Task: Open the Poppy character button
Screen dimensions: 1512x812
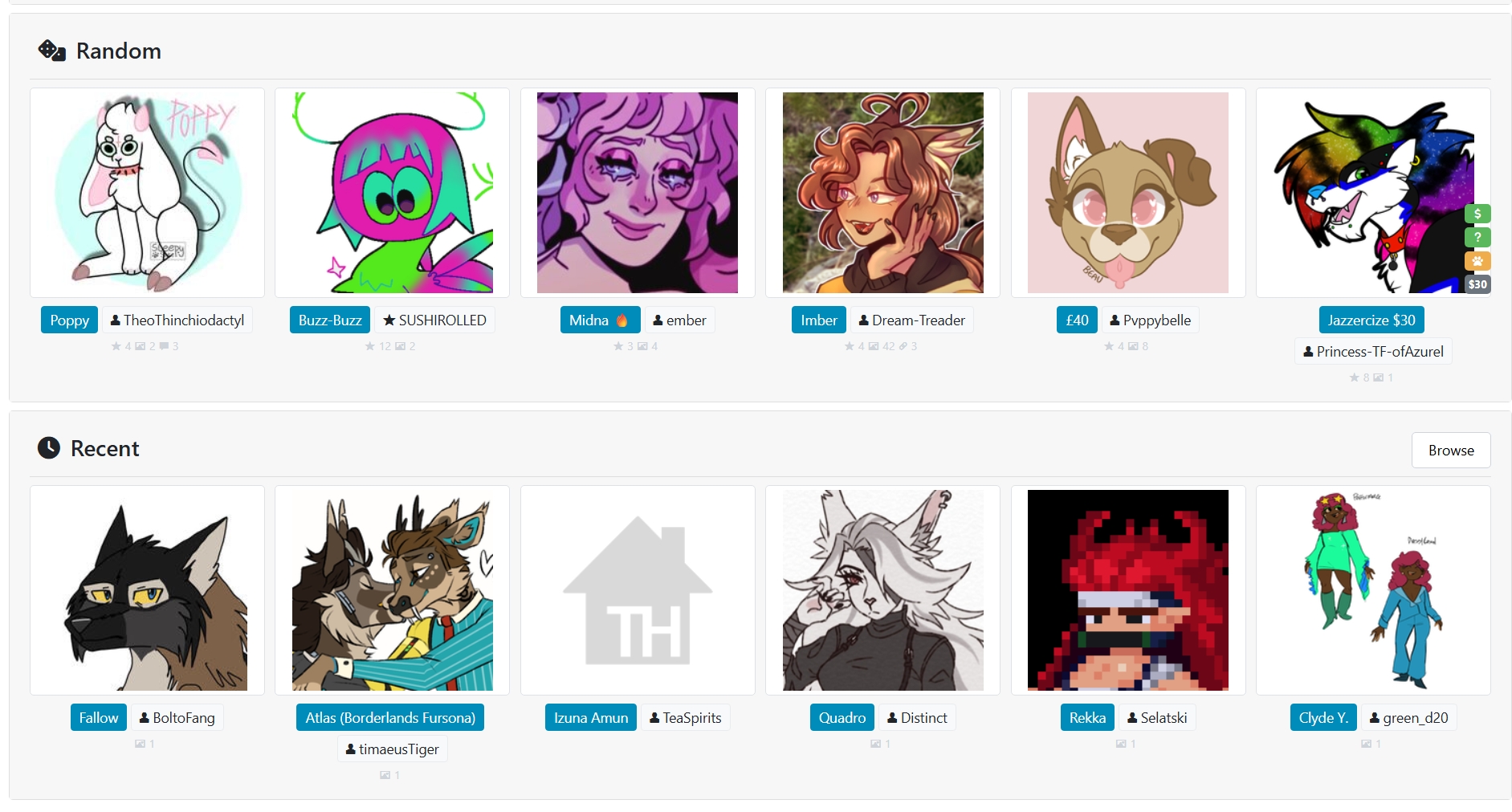Action: [x=70, y=320]
